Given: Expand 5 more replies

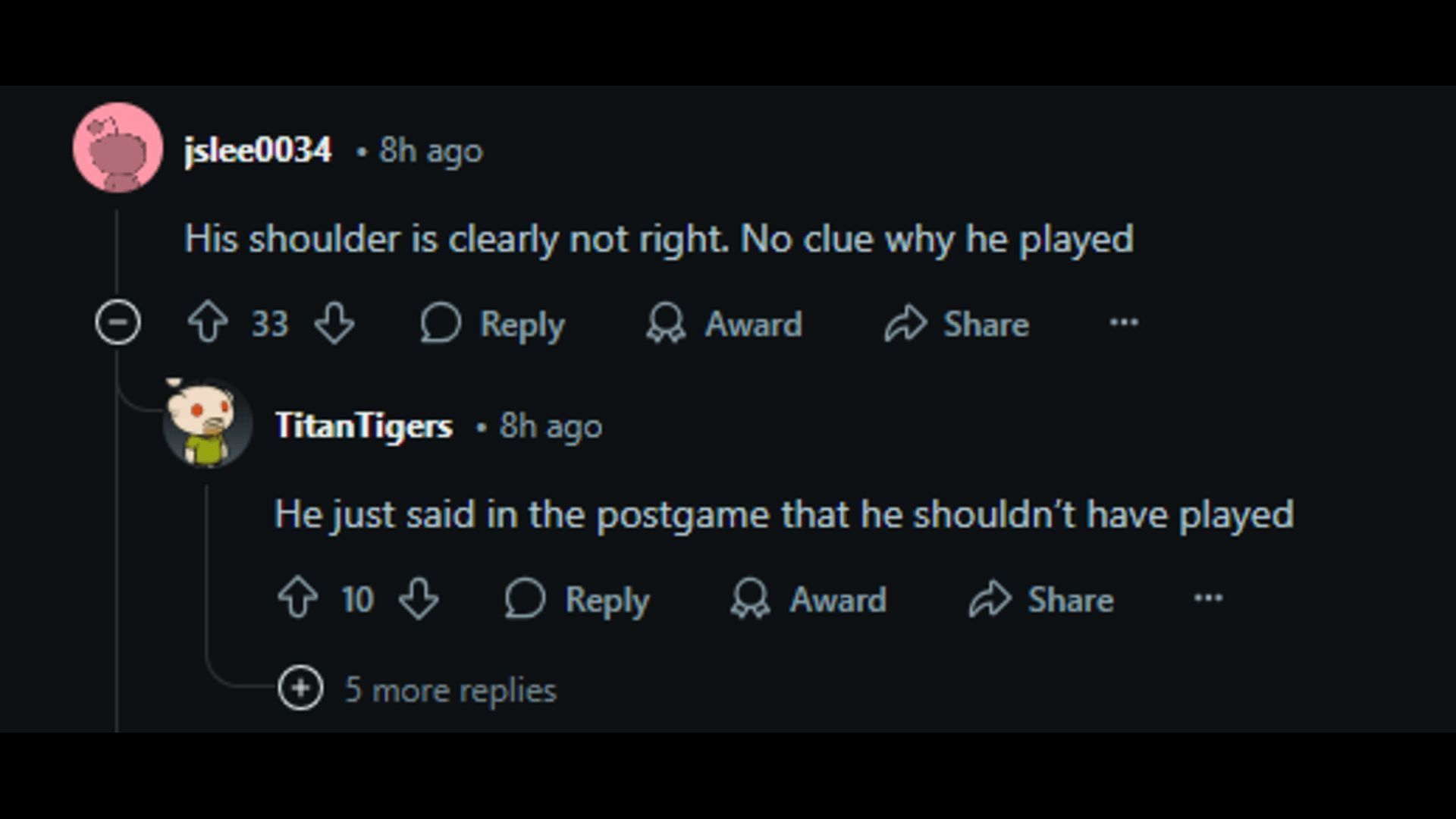Looking at the screenshot, I should (x=301, y=689).
